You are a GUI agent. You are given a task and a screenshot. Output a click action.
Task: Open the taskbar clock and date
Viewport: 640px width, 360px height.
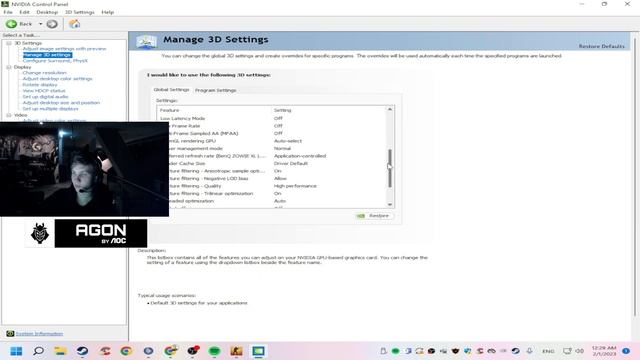click(604, 351)
